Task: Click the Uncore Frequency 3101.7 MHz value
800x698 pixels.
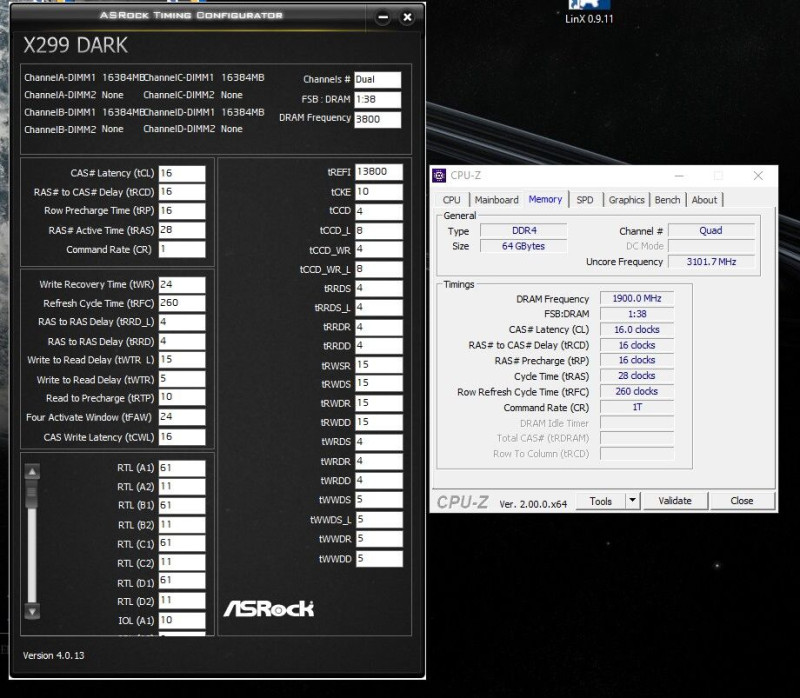Action: (x=711, y=262)
